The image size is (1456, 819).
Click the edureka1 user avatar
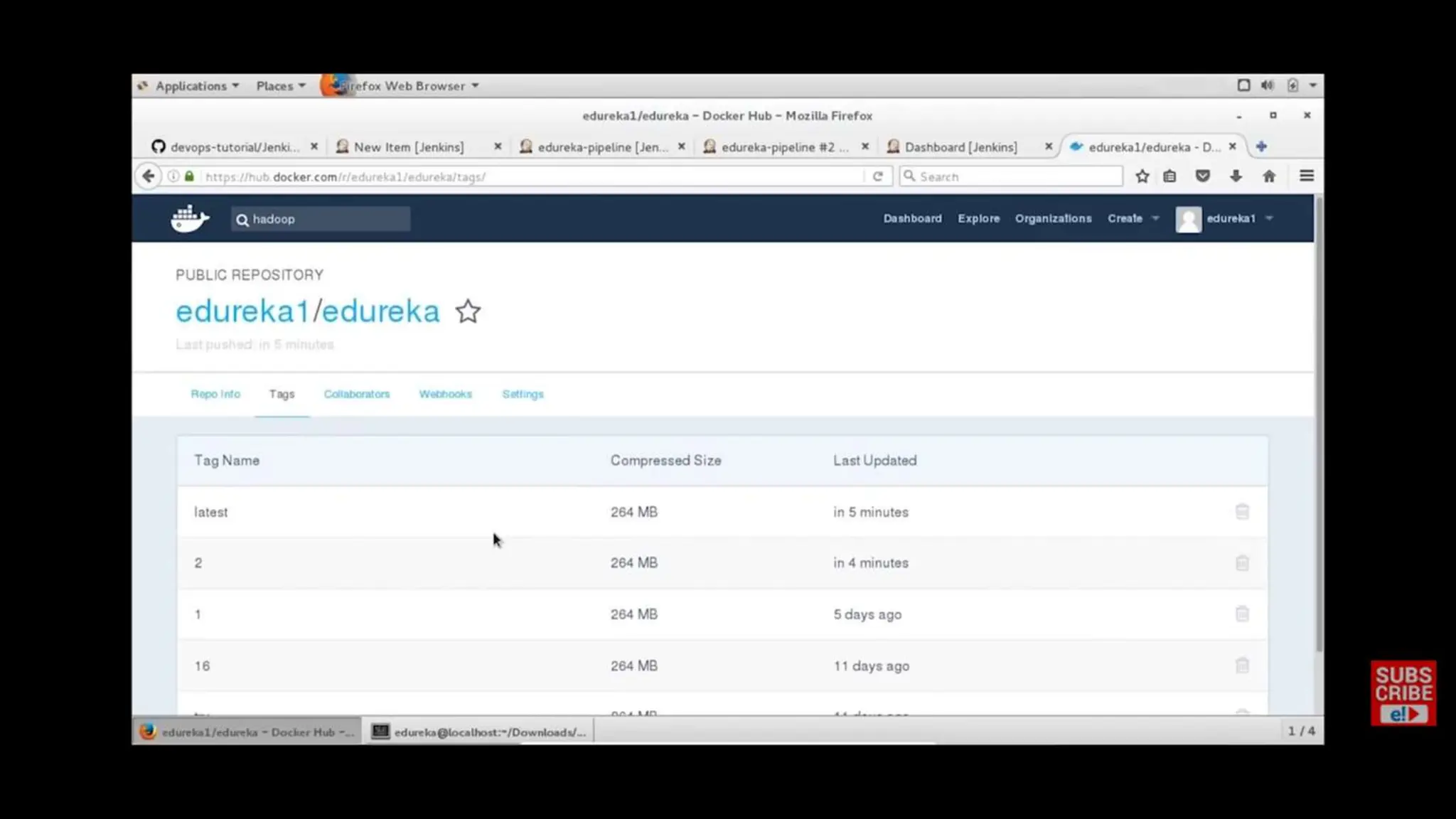pyautogui.click(x=1188, y=219)
